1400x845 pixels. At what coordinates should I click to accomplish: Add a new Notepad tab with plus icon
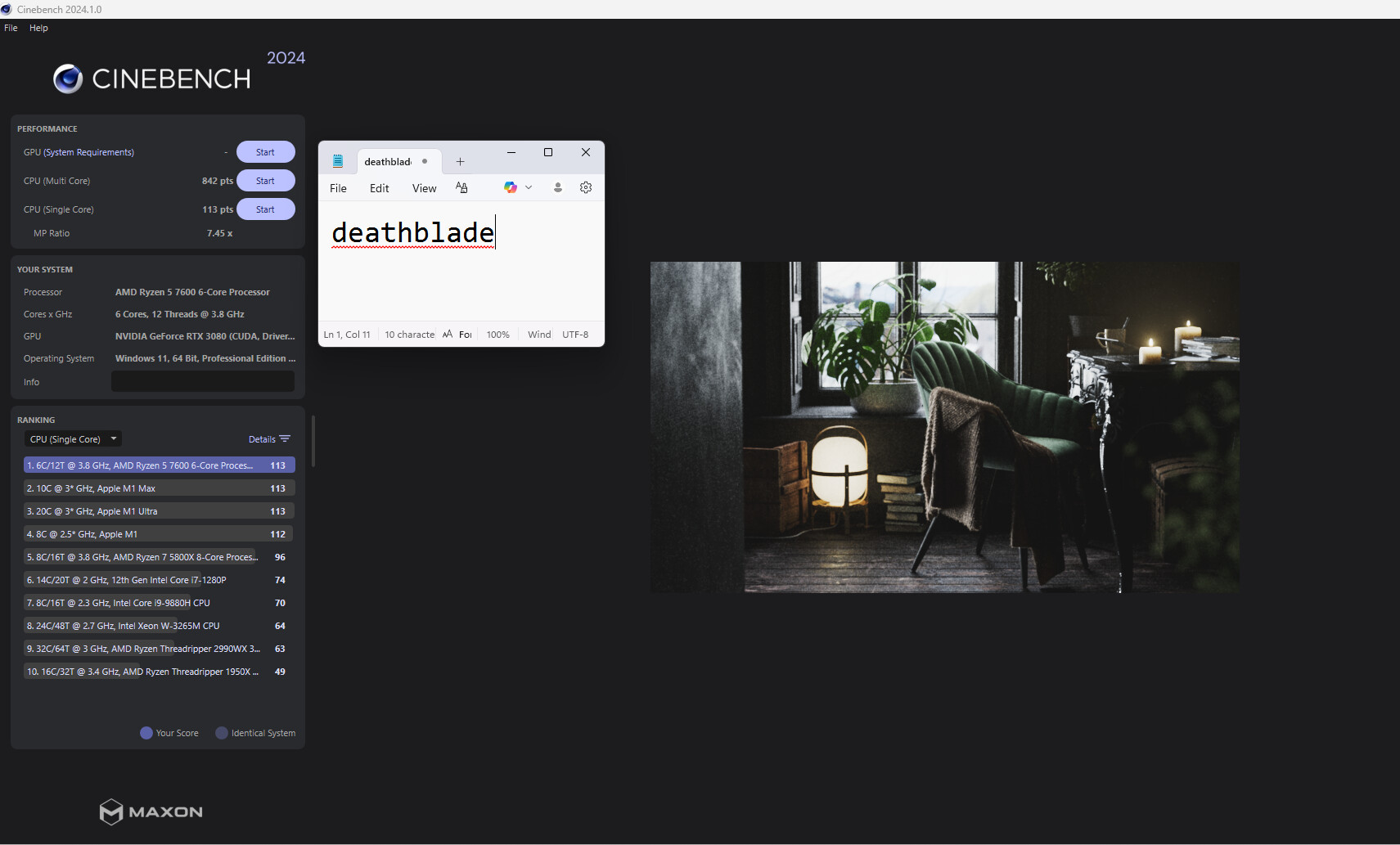point(460,162)
